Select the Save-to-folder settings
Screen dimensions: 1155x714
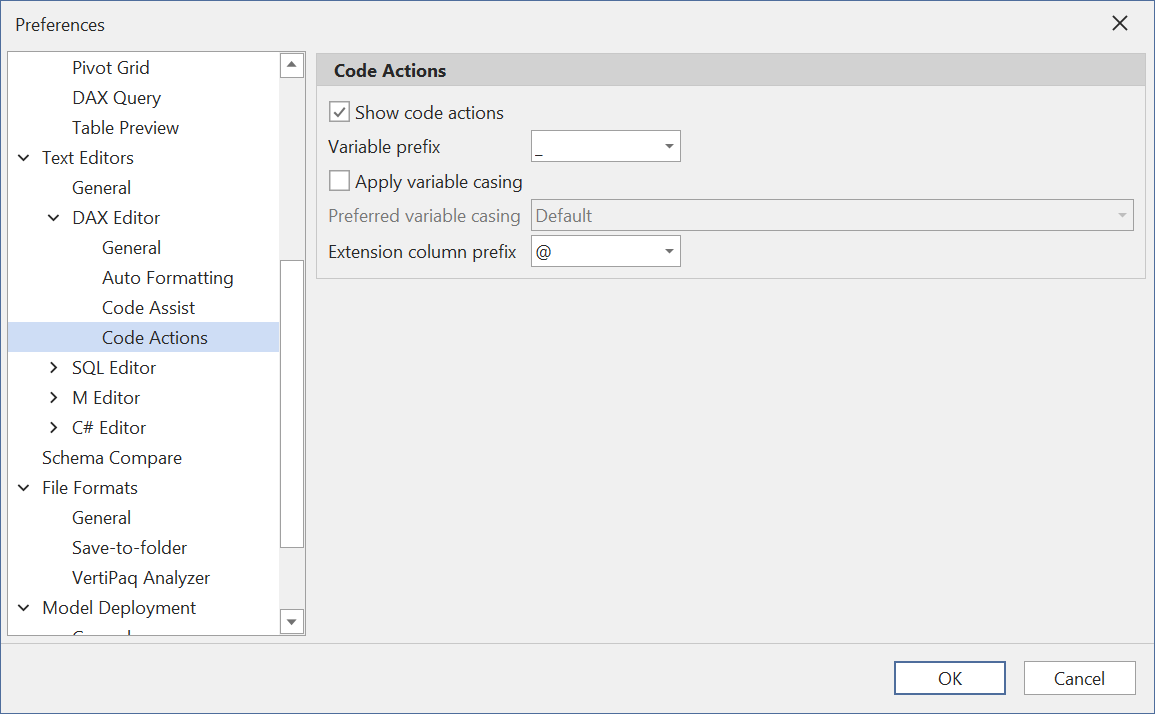point(129,547)
